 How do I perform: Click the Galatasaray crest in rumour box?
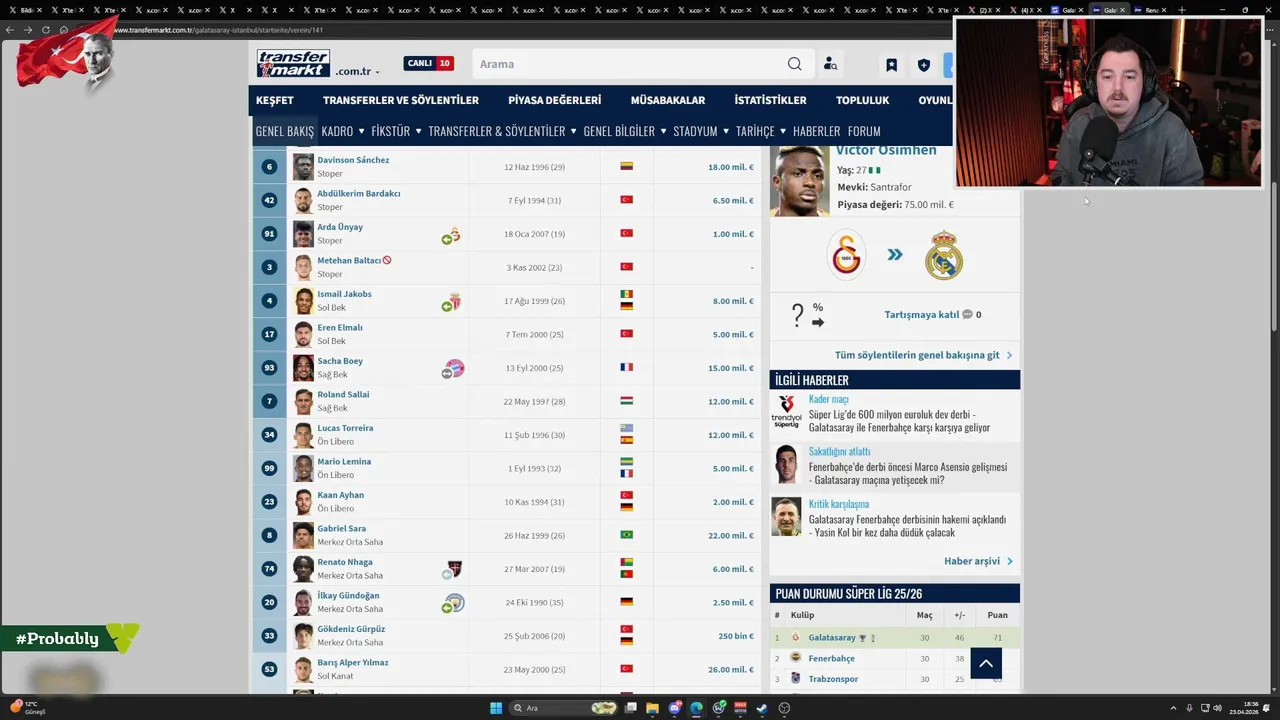(x=846, y=255)
